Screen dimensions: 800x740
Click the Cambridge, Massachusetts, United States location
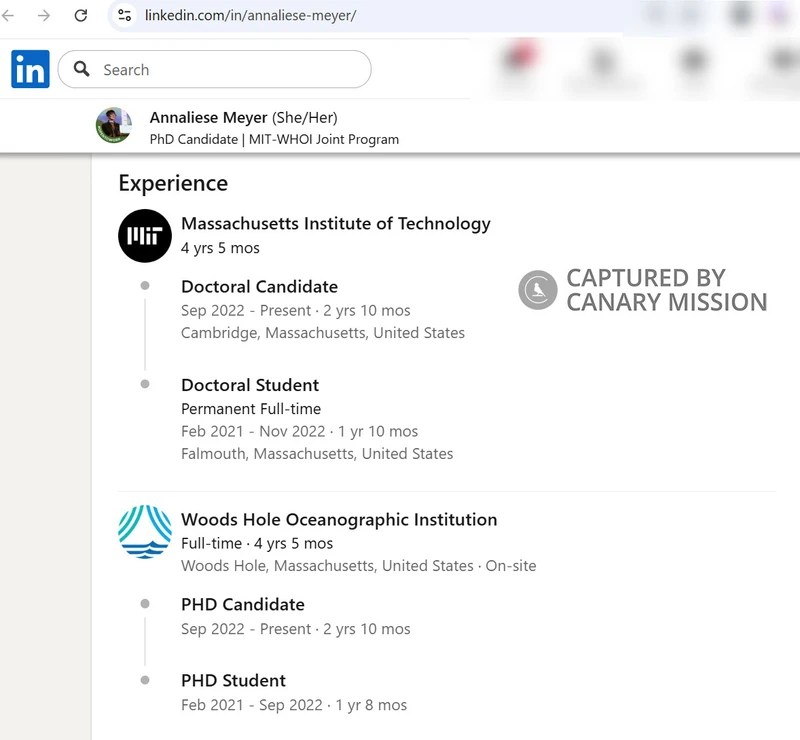pos(323,333)
